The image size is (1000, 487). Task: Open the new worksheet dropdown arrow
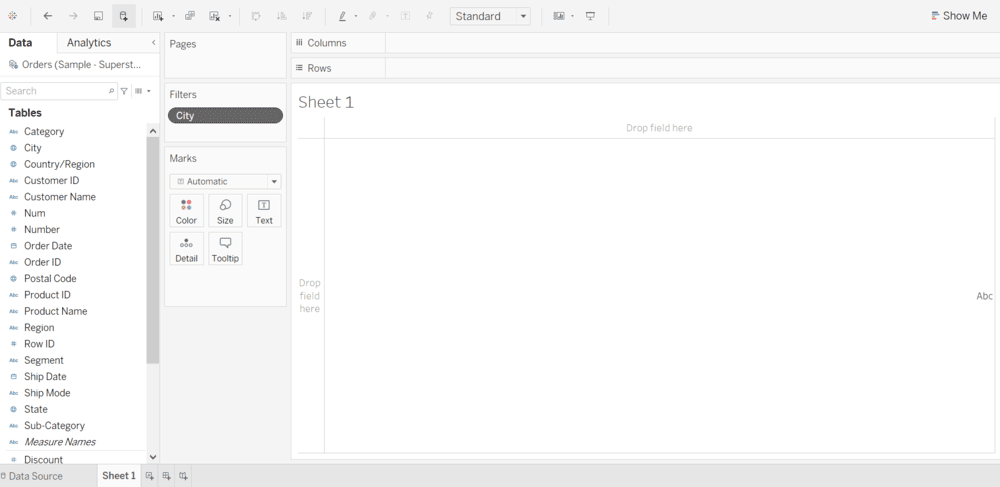coord(173,16)
